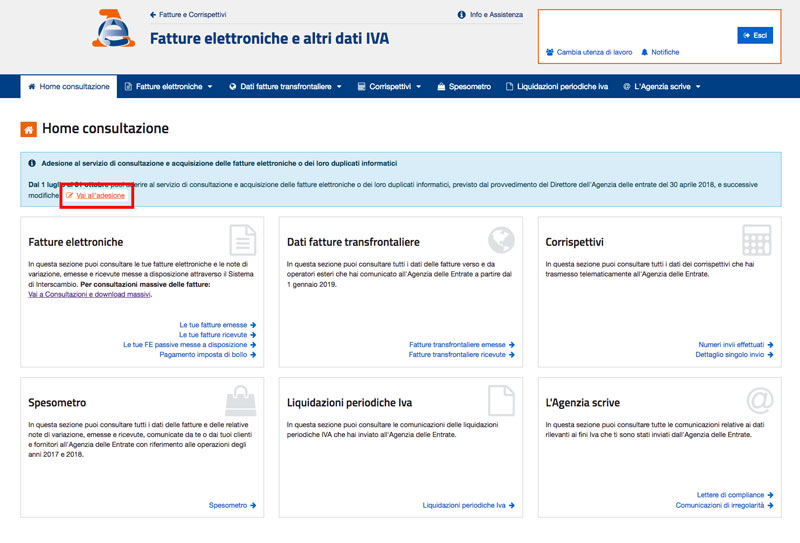The width and height of the screenshot is (800, 543).
Task: Click the info icon in adesione banner
Action: pyautogui.click(x=32, y=163)
